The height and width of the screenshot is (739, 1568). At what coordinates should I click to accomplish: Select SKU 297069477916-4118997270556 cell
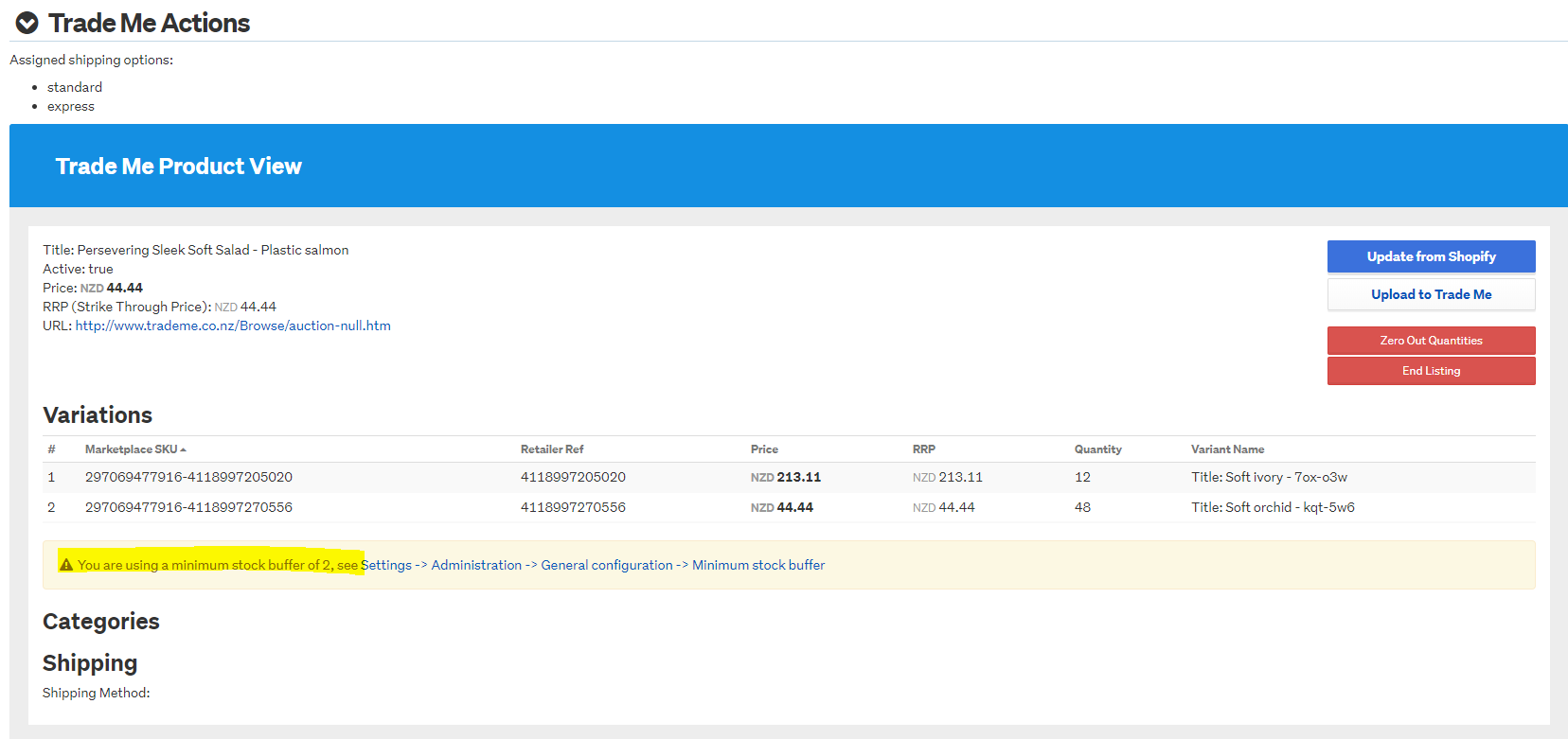[x=188, y=507]
